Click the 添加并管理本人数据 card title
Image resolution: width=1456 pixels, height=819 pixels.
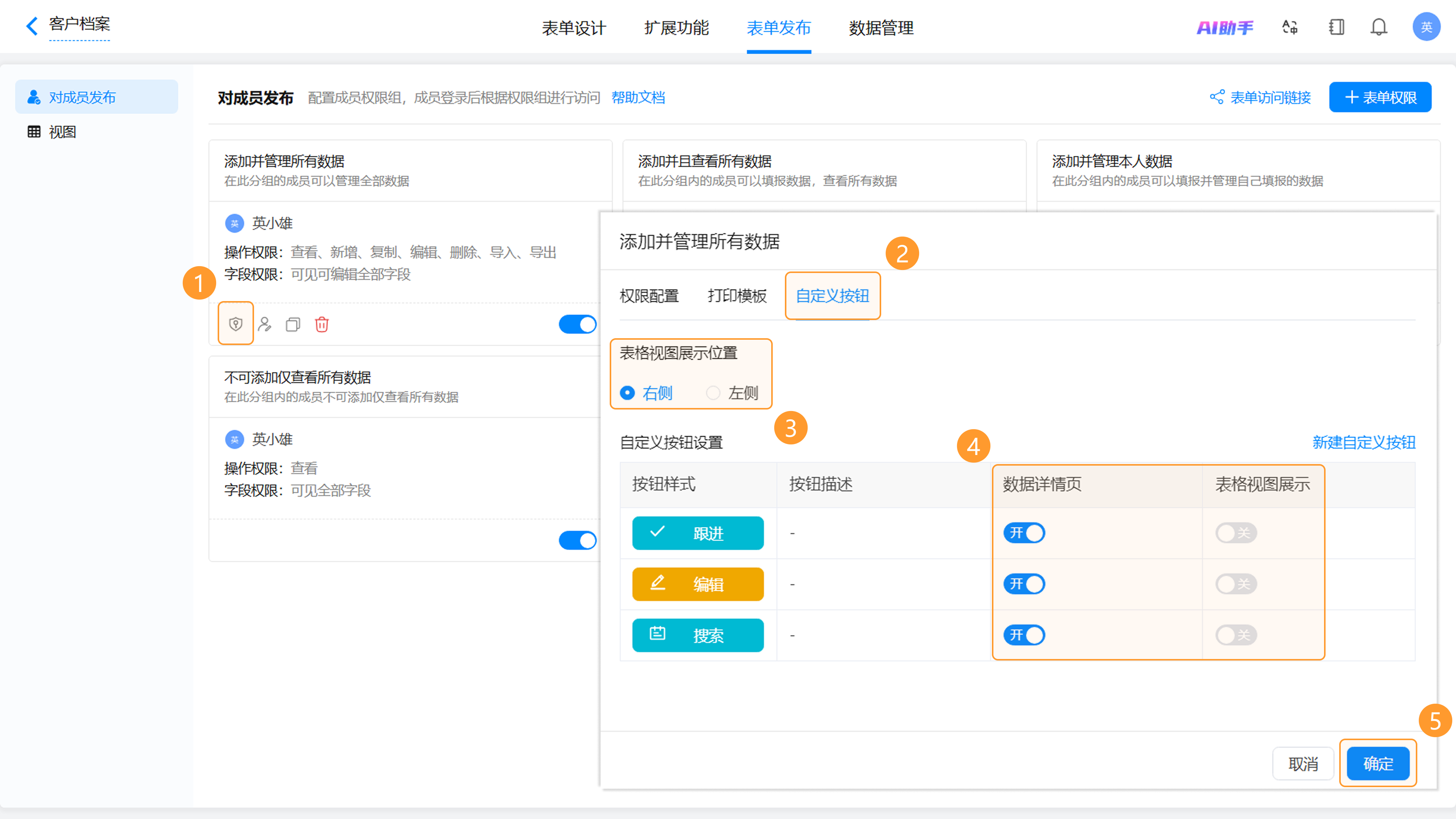tap(1112, 161)
